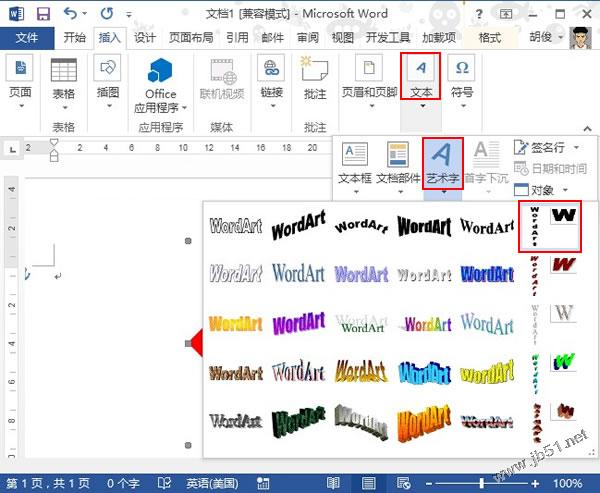Expand Office 应用程序 dropdown arrow

pos(184,108)
